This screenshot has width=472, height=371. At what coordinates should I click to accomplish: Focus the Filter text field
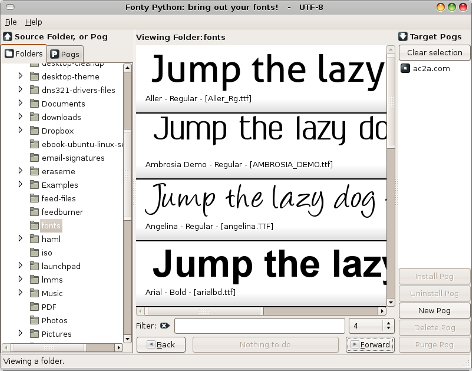(x=259, y=326)
